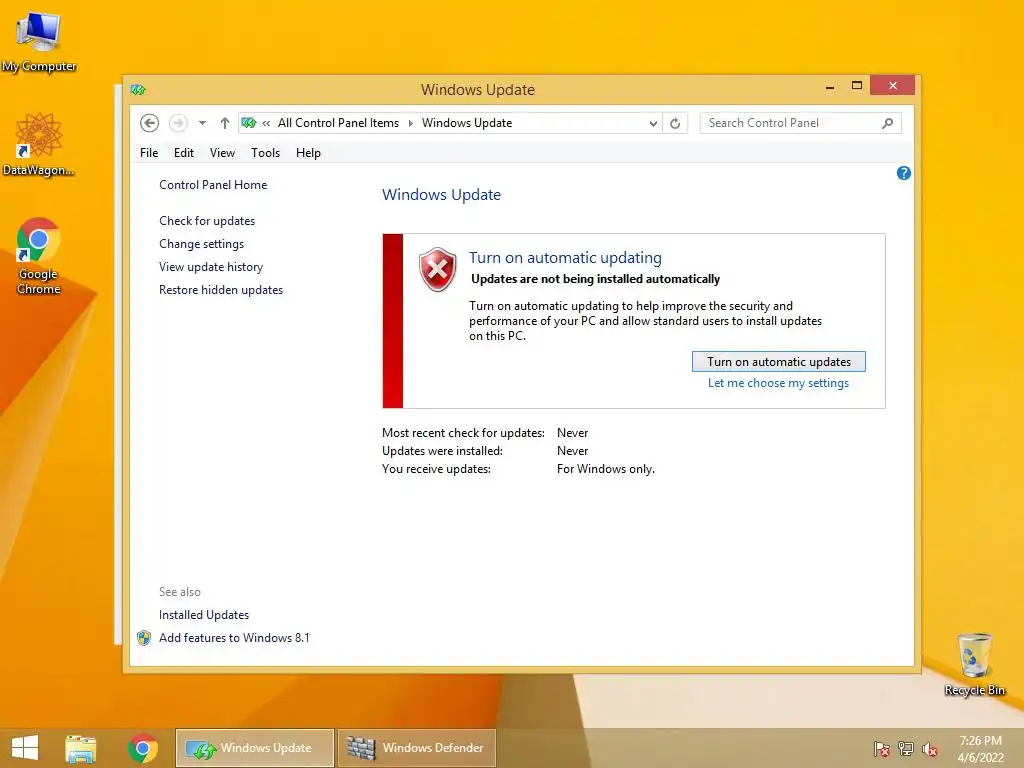1024x768 pixels.
Task: Click the breadcrumb double-chevron overflow
Action: 266,123
